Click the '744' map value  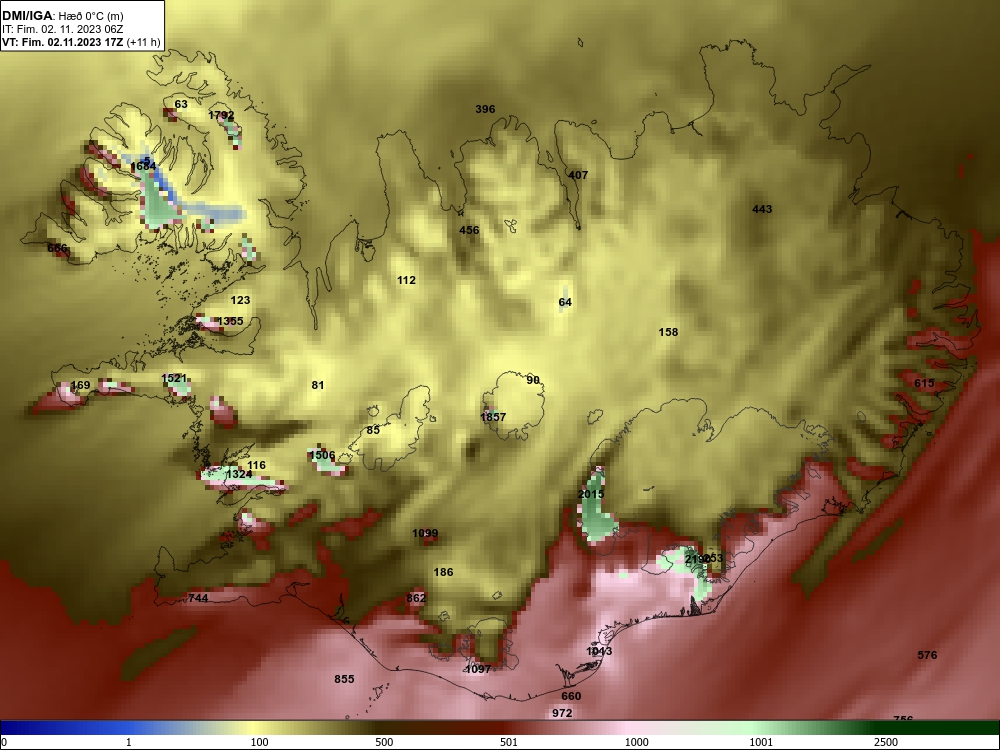[198, 598]
